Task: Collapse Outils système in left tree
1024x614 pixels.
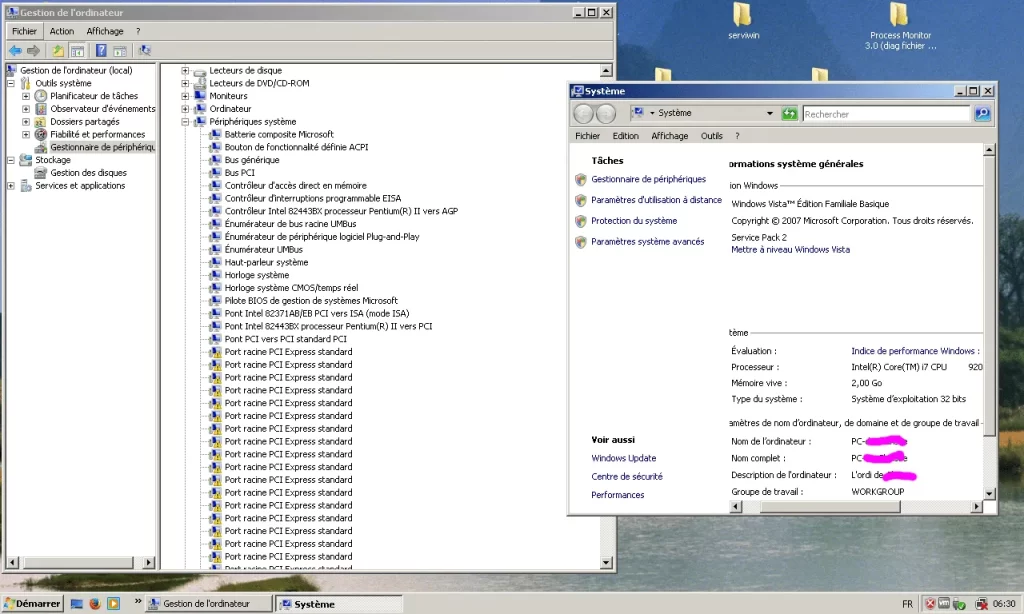Action: 10,83
